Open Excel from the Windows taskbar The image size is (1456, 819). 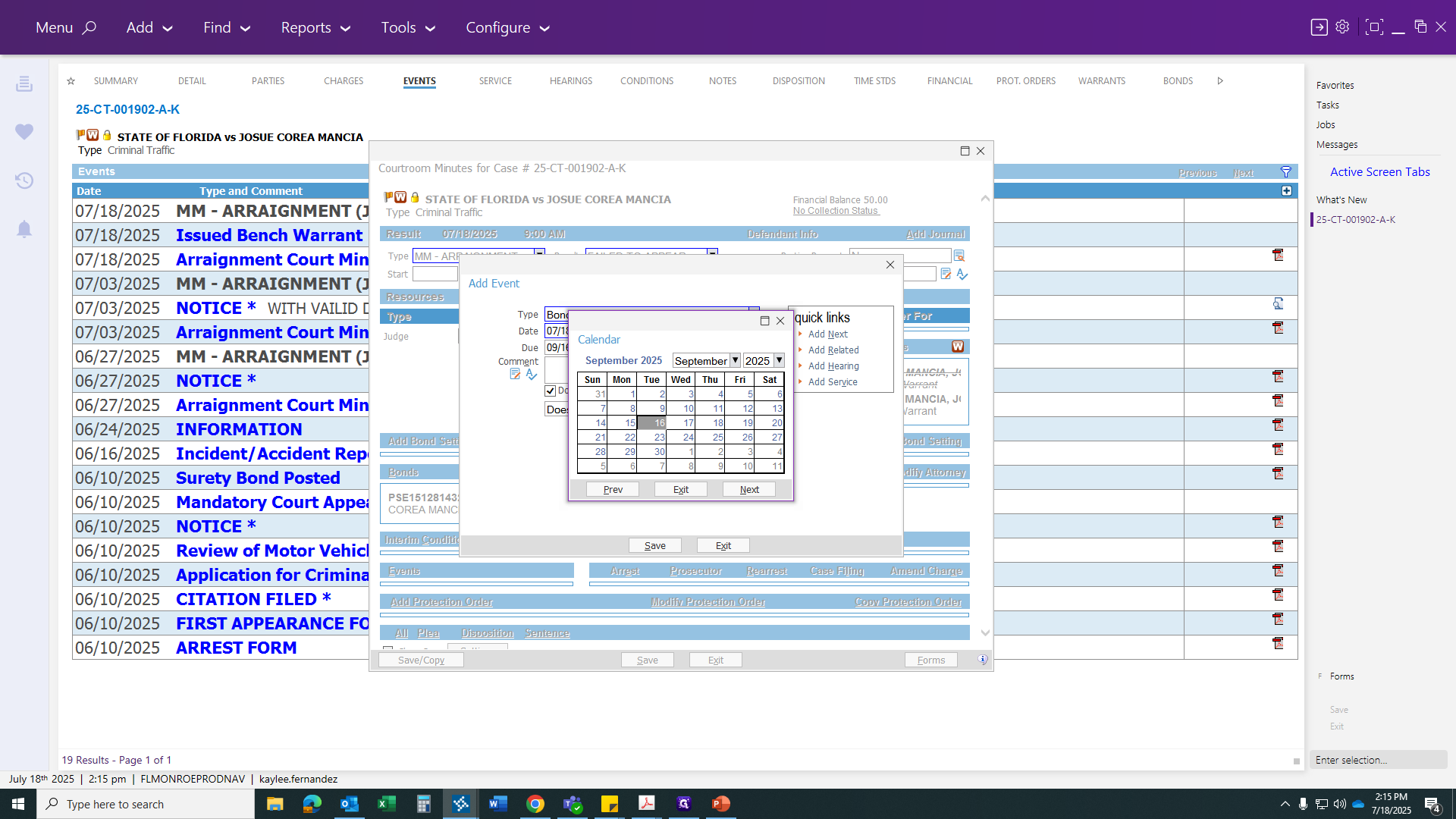(x=387, y=804)
